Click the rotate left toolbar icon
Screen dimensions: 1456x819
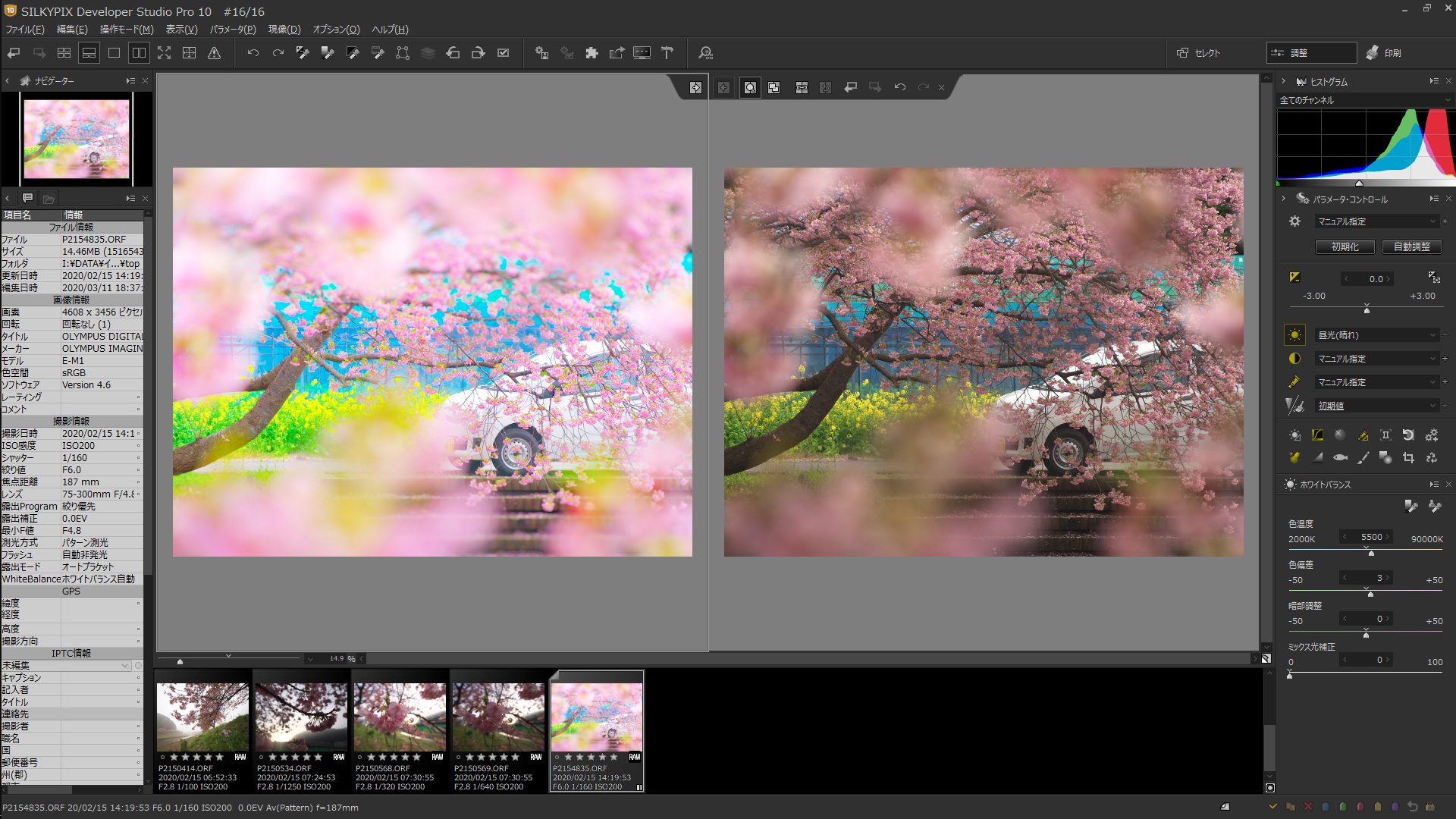click(x=453, y=53)
